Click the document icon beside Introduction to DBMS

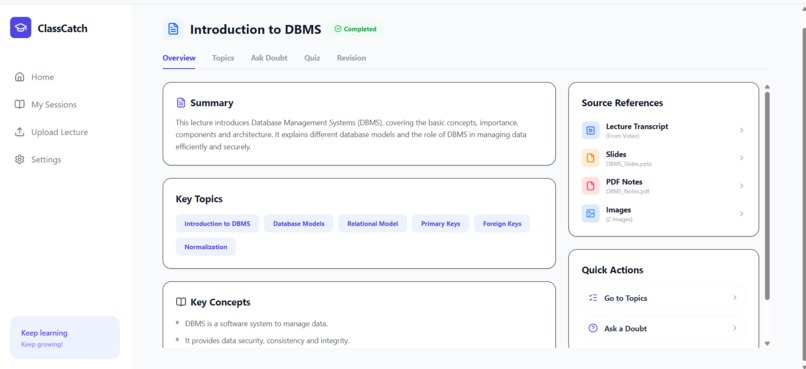(173, 29)
